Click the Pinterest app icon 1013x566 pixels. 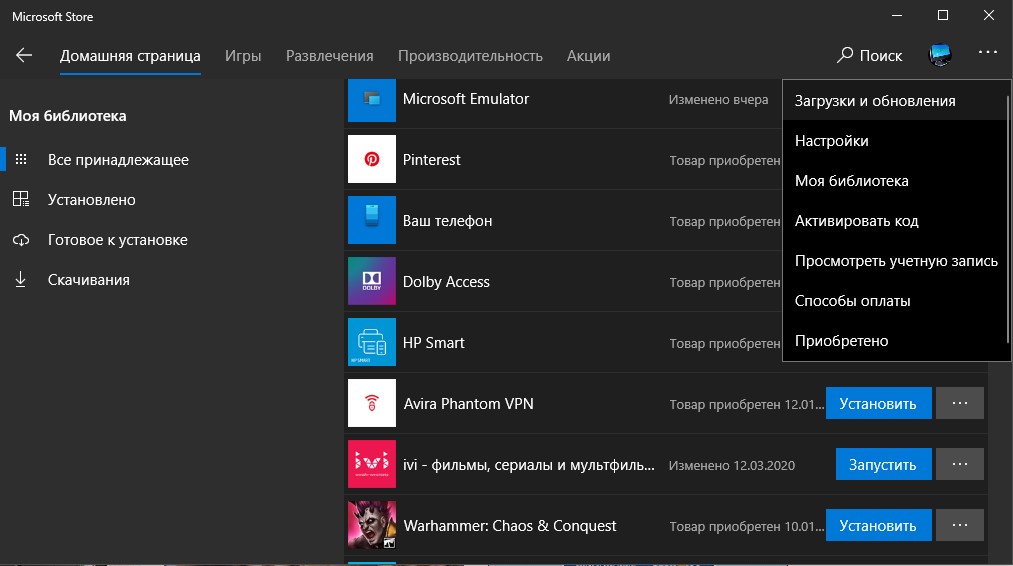371,159
